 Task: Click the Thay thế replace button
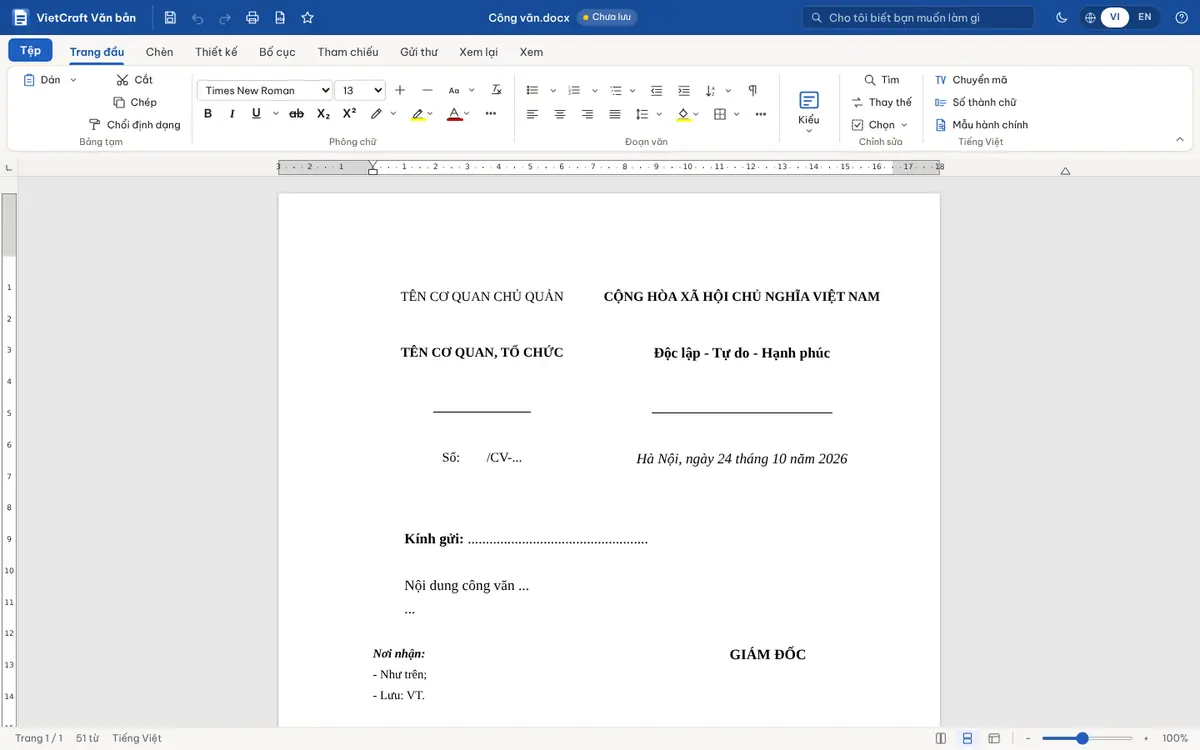click(x=882, y=102)
